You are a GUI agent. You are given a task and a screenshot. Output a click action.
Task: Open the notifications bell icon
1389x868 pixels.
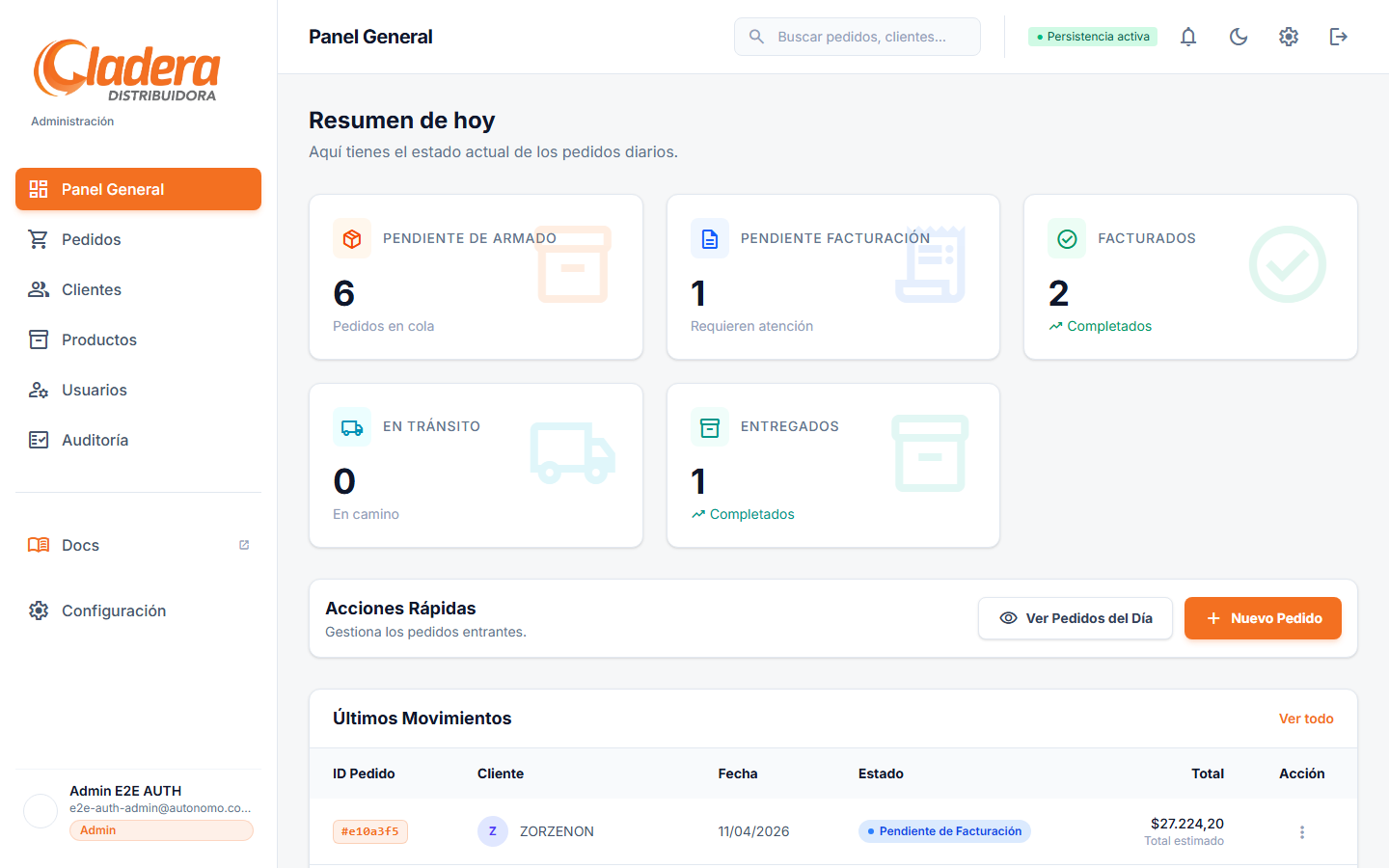(1188, 37)
